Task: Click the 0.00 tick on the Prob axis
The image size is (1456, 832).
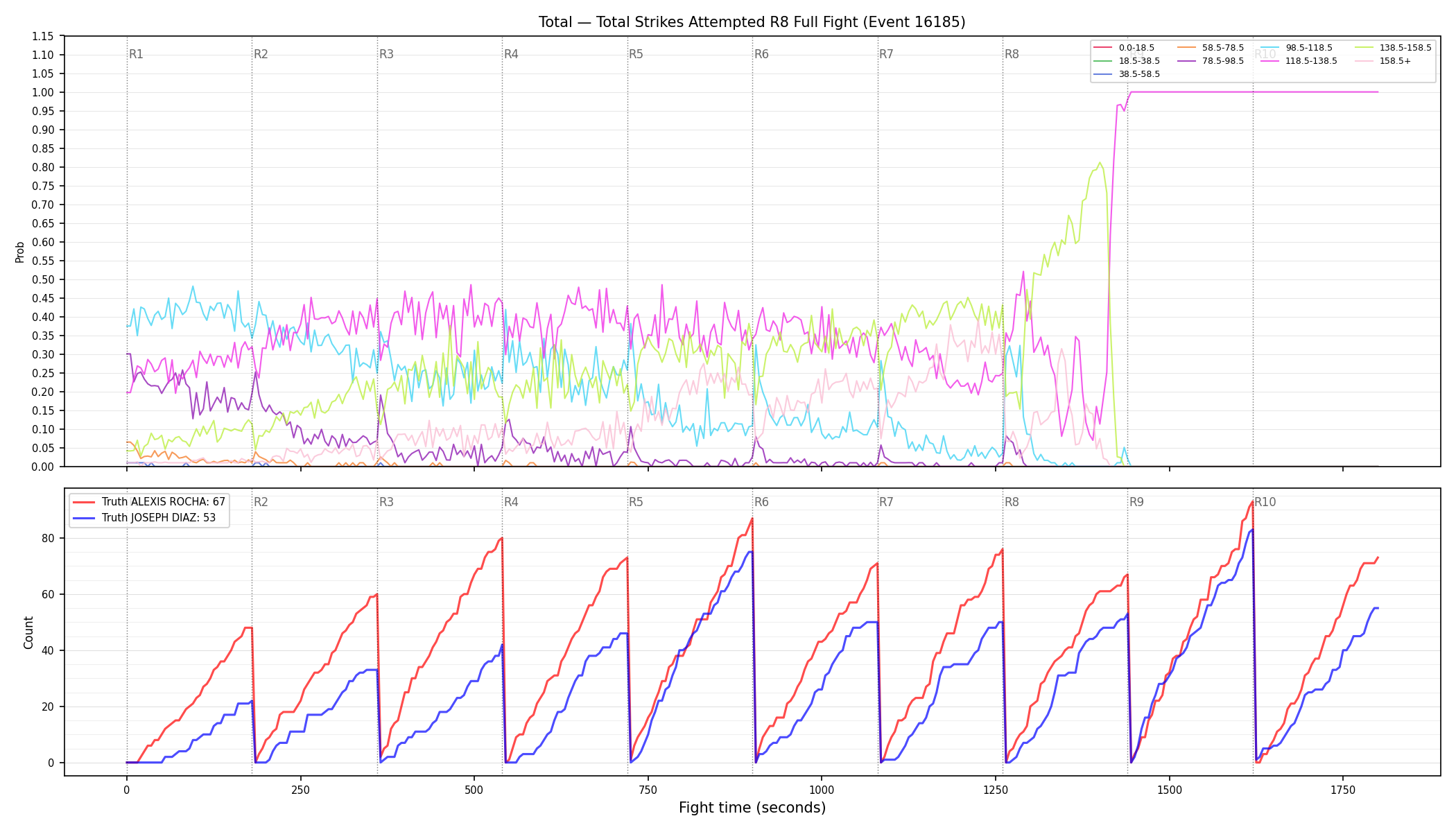Action: tap(42, 467)
